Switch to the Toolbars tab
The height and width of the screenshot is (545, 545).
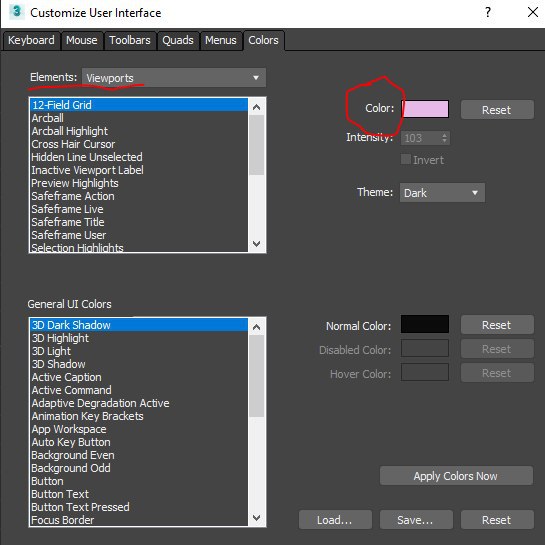pyautogui.click(x=130, y=40)
